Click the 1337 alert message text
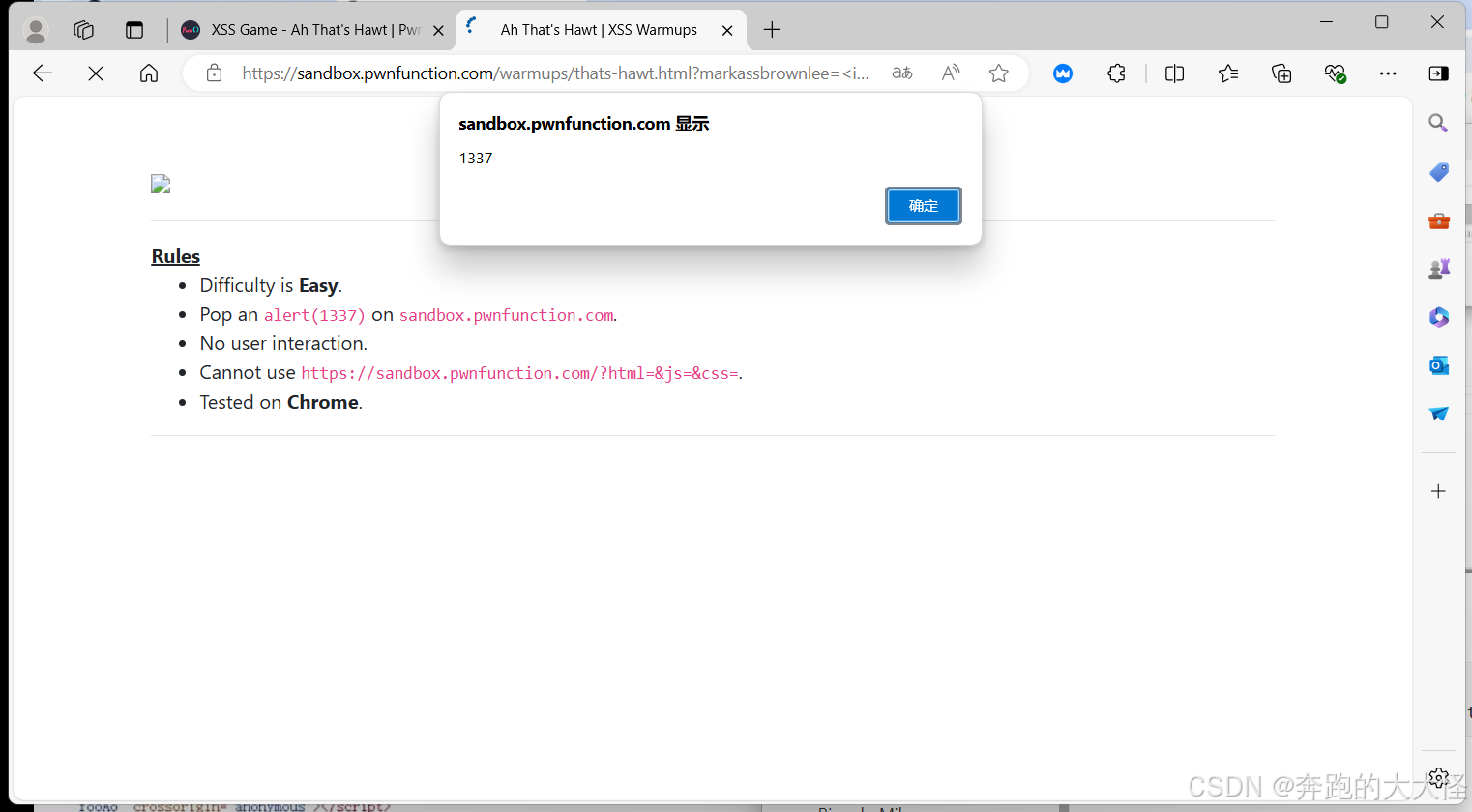The image size is (1472, 812). pyautogui.click(x=476, y=159)
